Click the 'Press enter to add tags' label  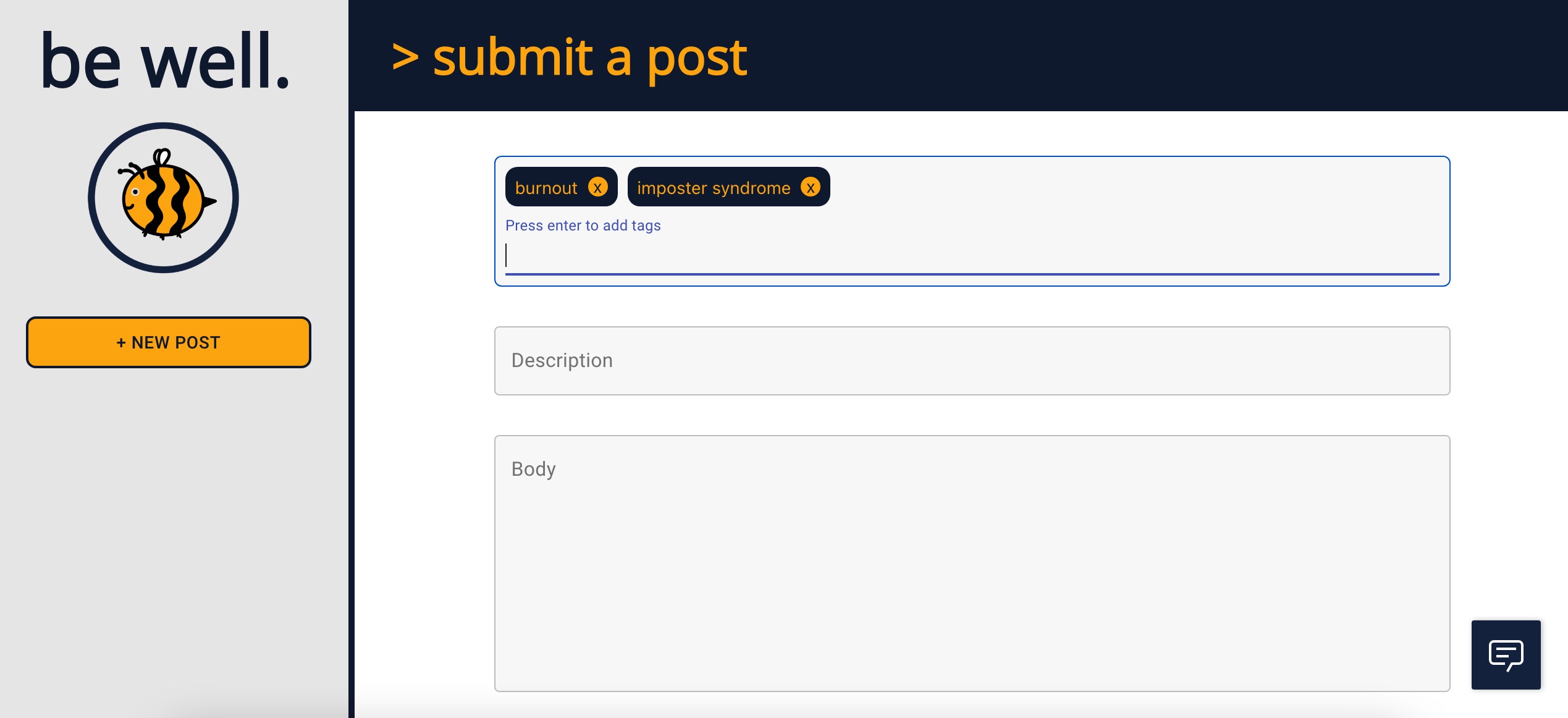[583, 226]
